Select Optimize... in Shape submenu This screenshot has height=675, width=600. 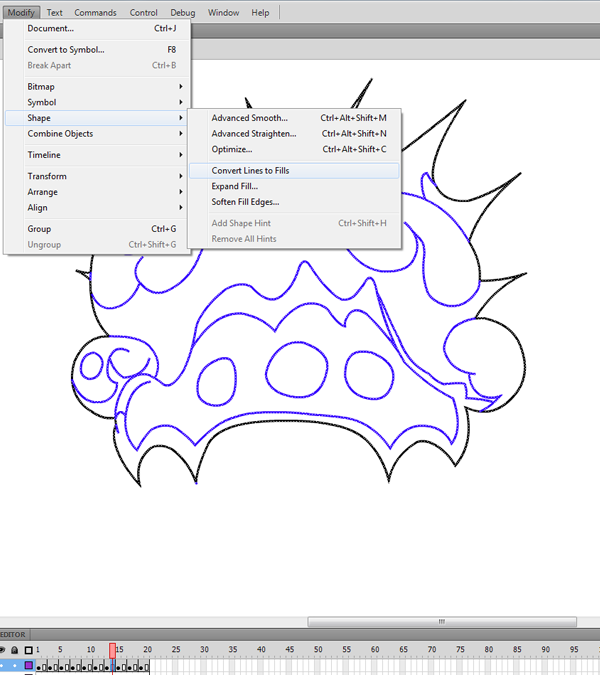[294, 149]
